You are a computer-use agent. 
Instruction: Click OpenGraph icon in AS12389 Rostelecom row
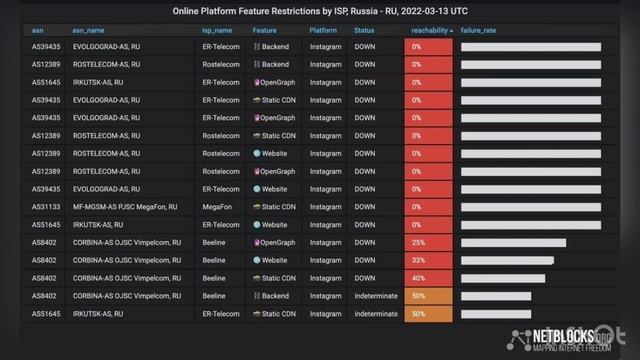tap(257, 171)
